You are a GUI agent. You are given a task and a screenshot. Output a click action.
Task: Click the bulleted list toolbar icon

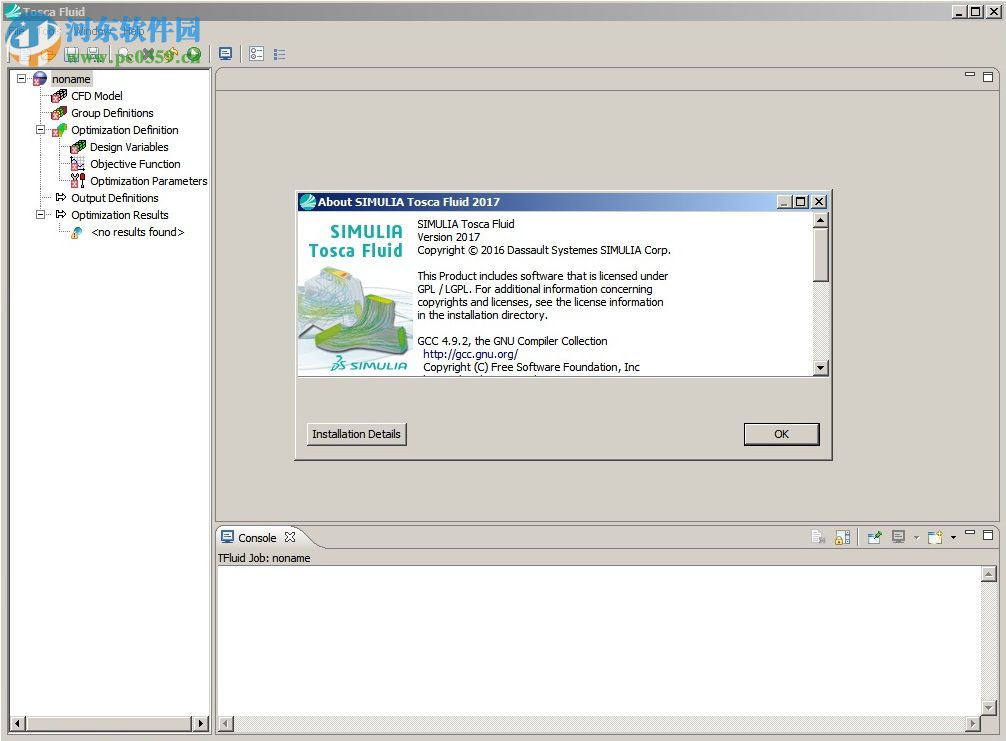pos(279,55)
